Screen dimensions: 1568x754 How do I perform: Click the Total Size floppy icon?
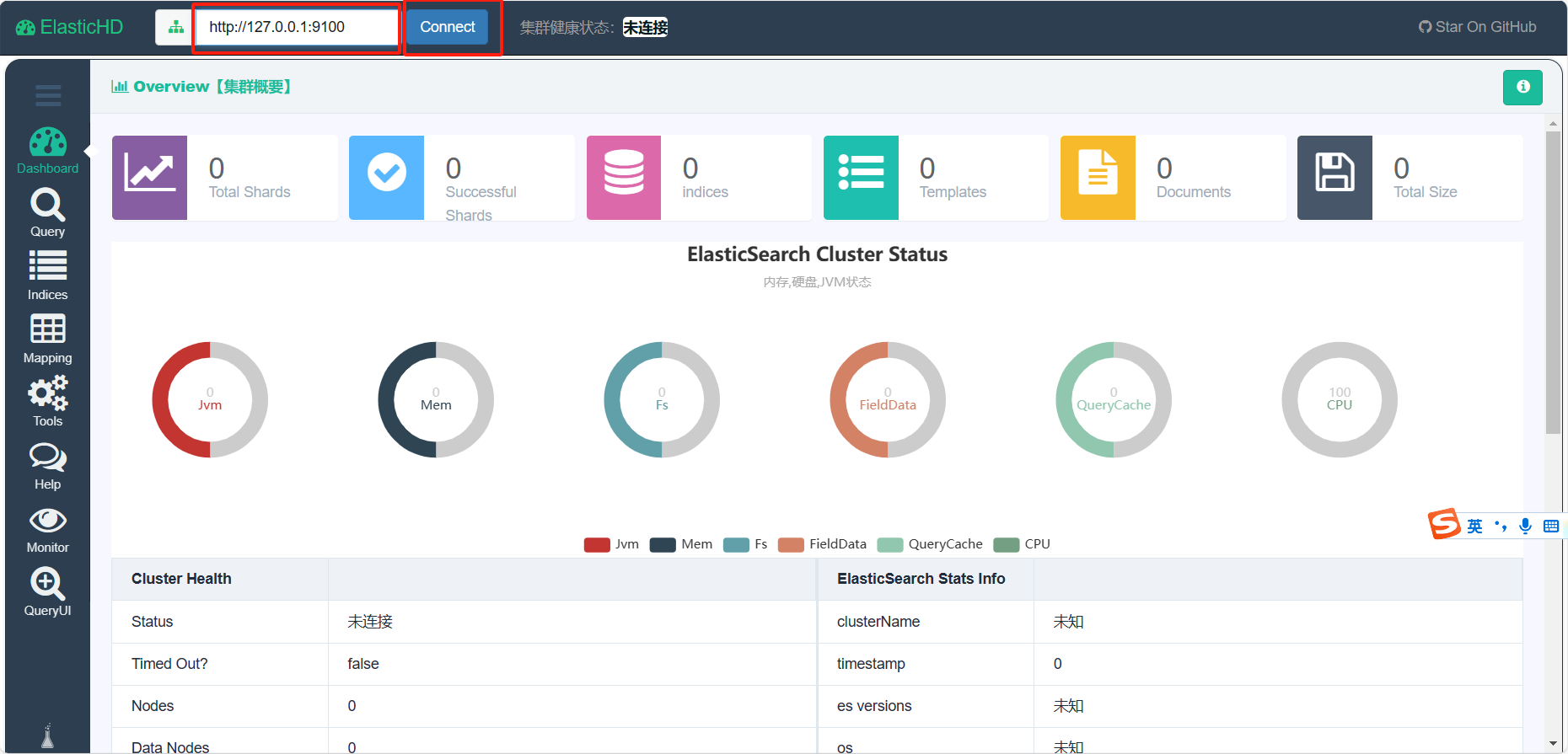pyautogui.click(x=1334, y=178)
